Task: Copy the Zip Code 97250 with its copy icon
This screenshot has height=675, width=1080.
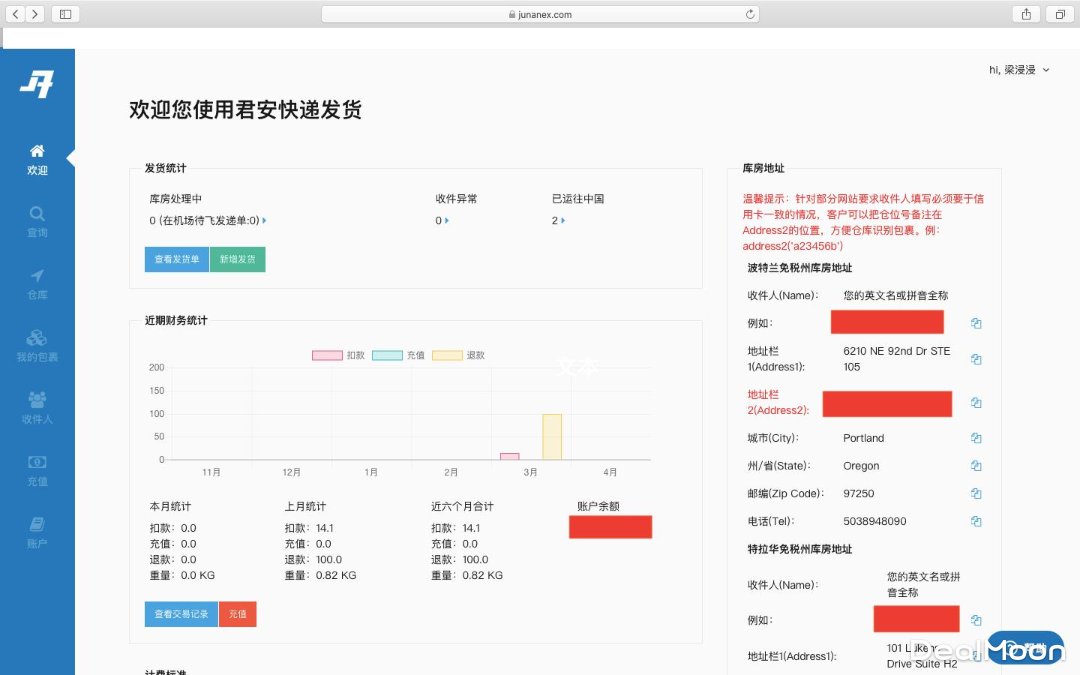Action: 976,493
